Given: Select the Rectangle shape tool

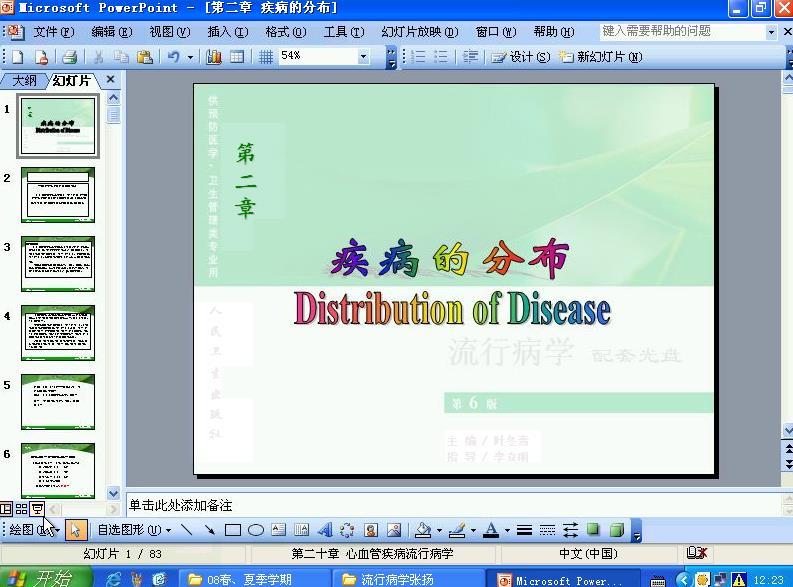Looking at the screenshot, I should [x=233, y=530].
